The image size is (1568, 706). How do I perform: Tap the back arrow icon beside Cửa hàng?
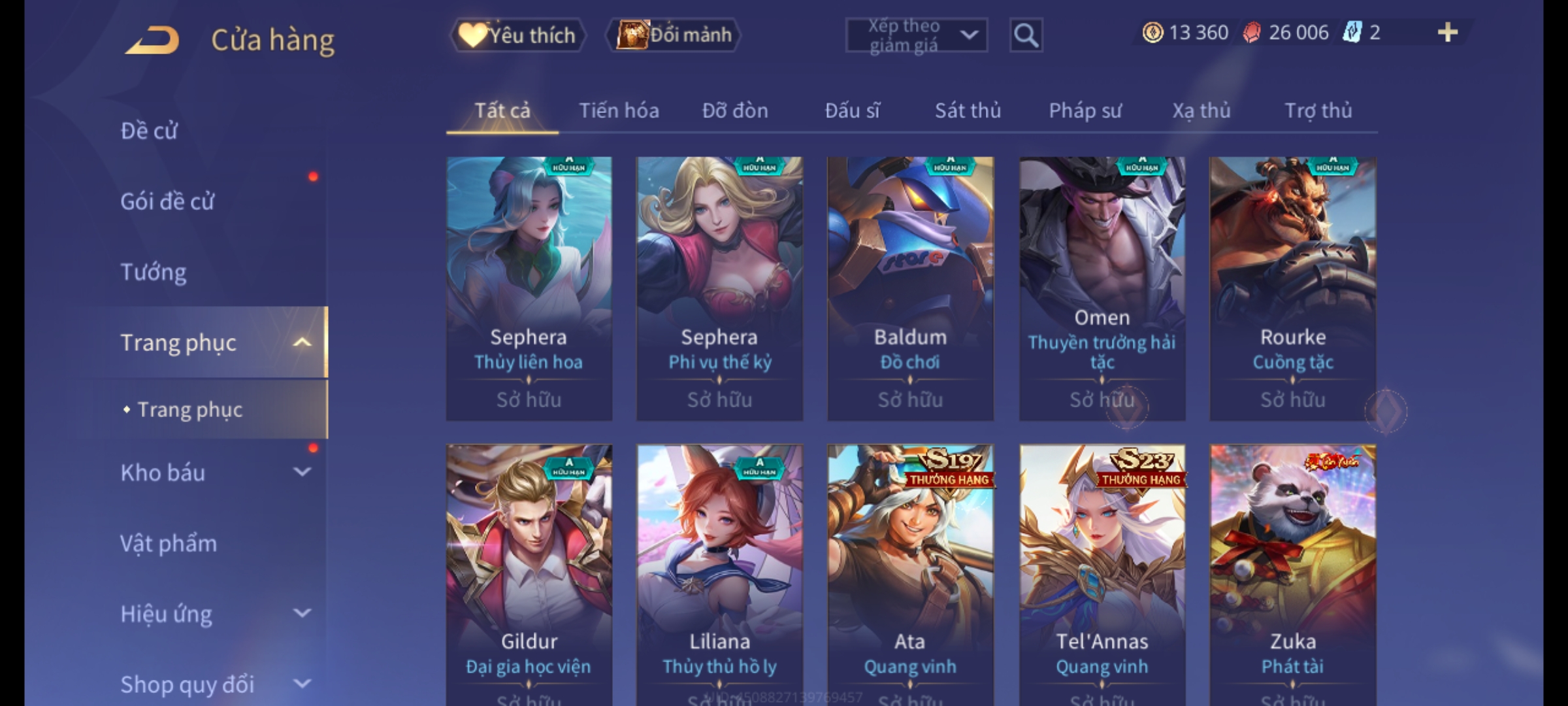[x=153, y=40]
